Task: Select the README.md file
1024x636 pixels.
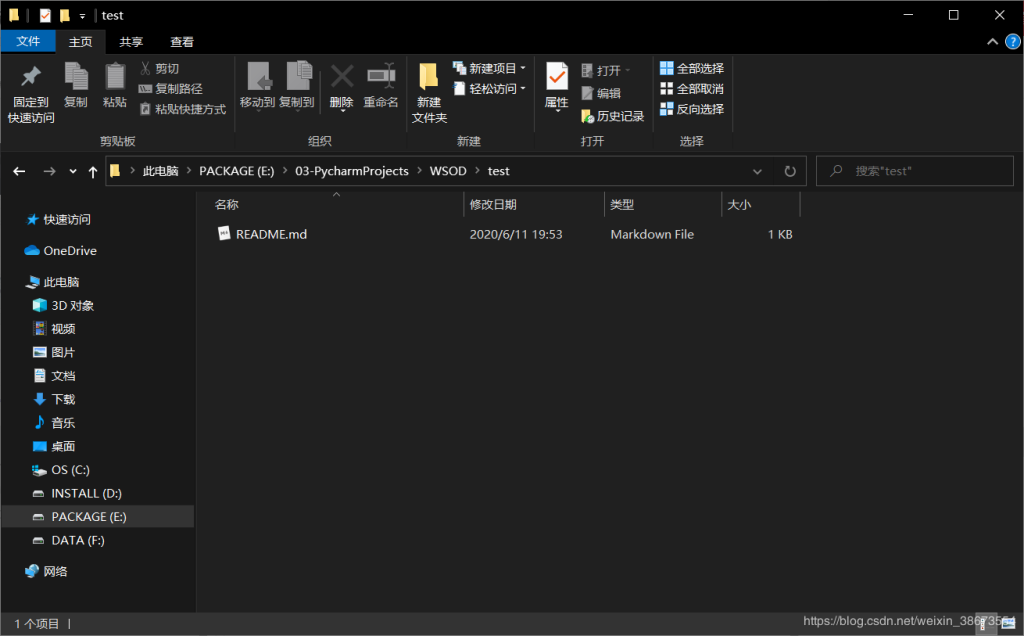Action: click(271, 234)
